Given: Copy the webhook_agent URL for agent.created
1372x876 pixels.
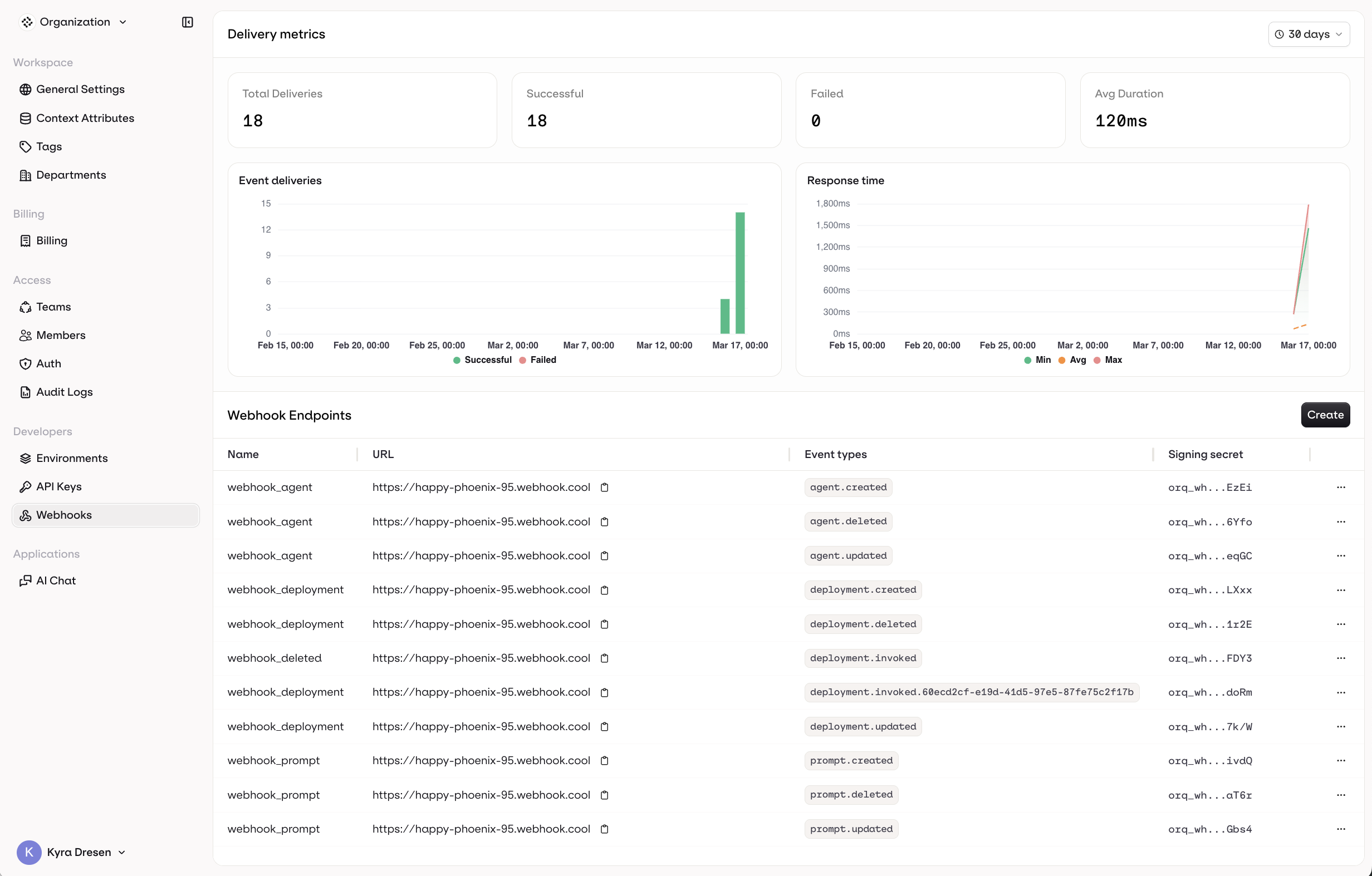Looking at the screenshot, I should 605,488.
